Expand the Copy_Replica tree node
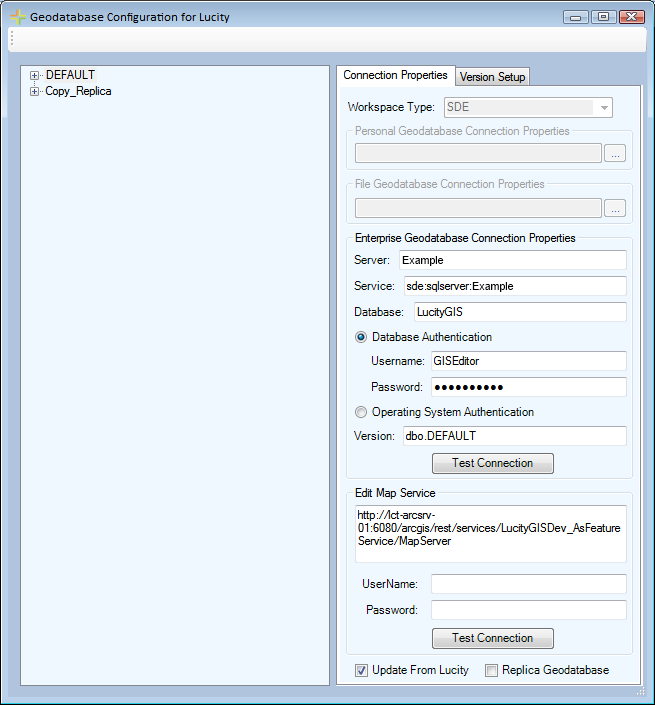Screen dimensions: 655x705 point(34,92)
